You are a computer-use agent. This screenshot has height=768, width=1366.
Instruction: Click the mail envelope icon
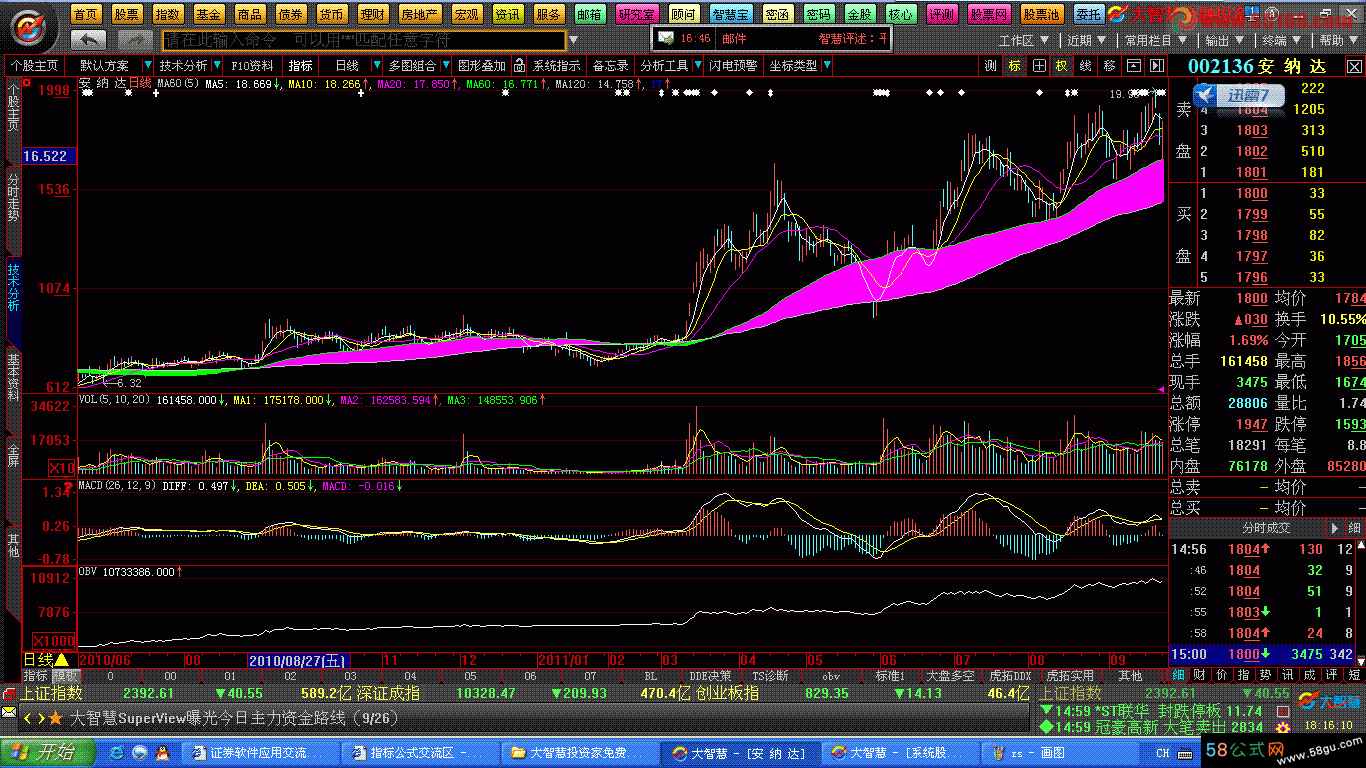pyautogui.click(x=665, y=38)
